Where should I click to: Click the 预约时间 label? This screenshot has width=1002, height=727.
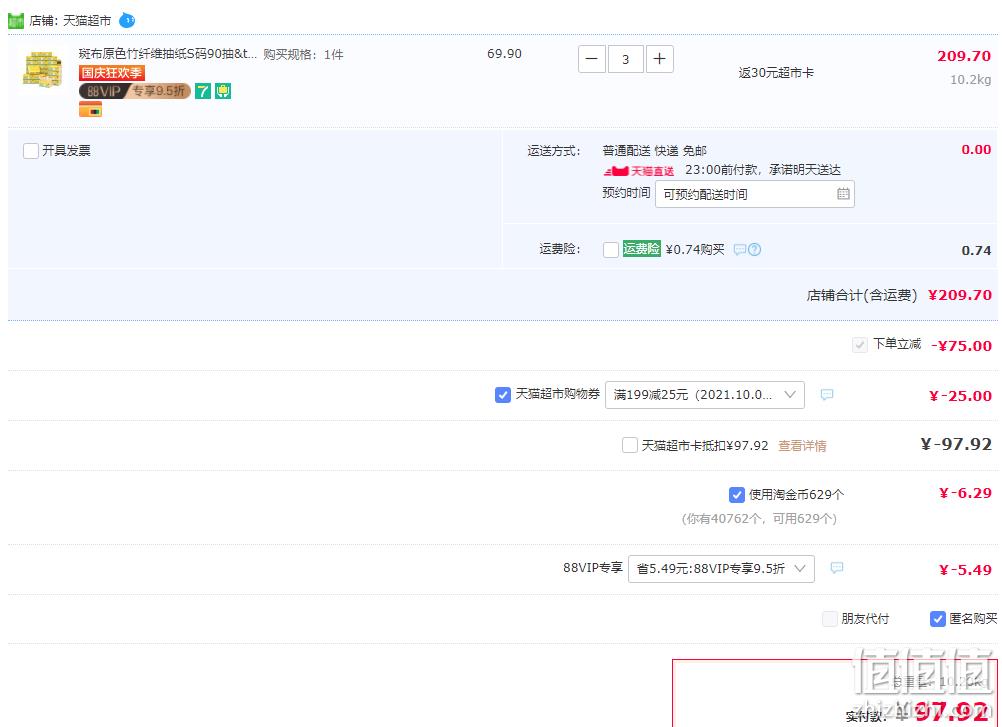click(626, 192)
